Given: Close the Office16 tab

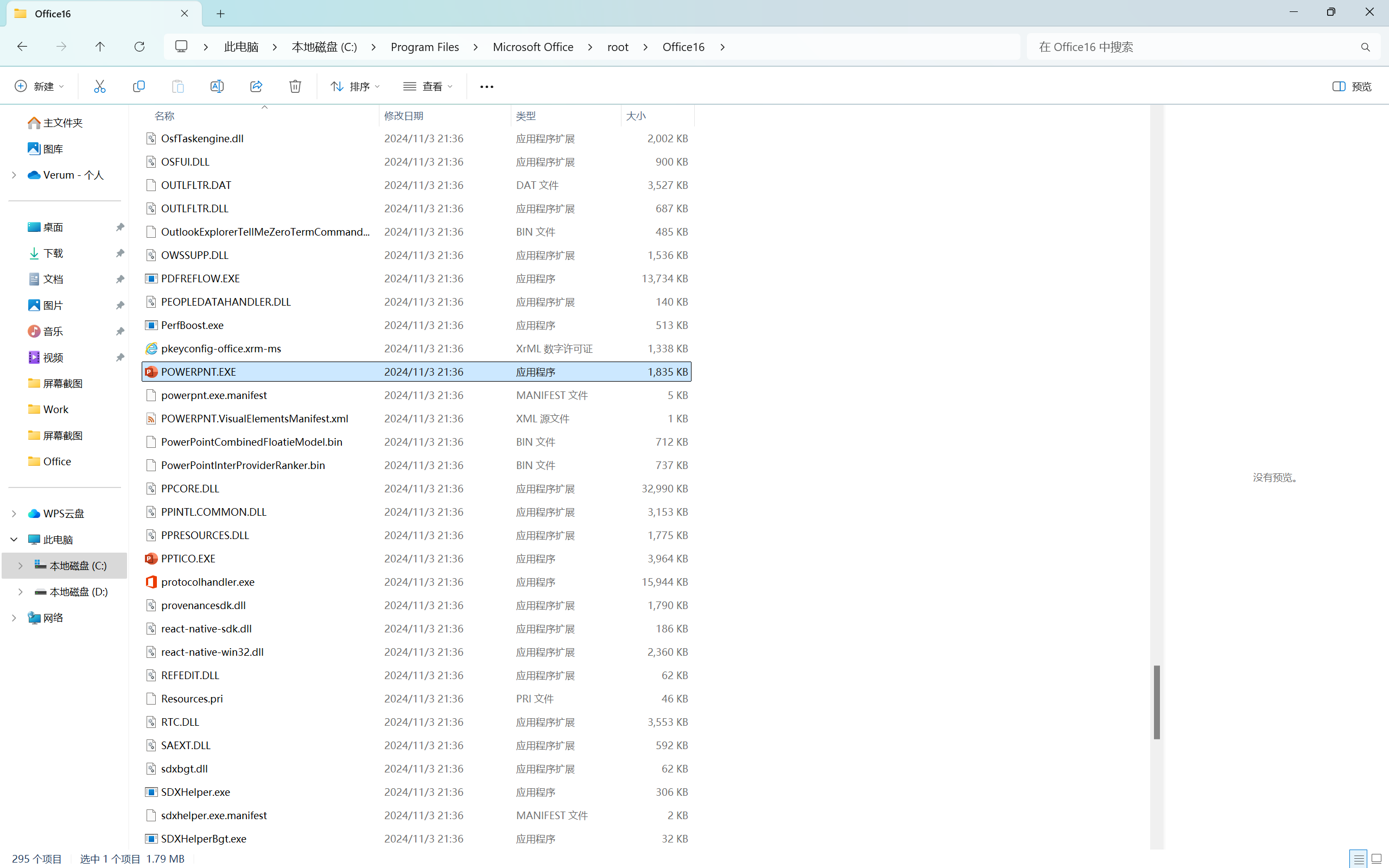Looking at the screenshot, I should pos(185,13).
